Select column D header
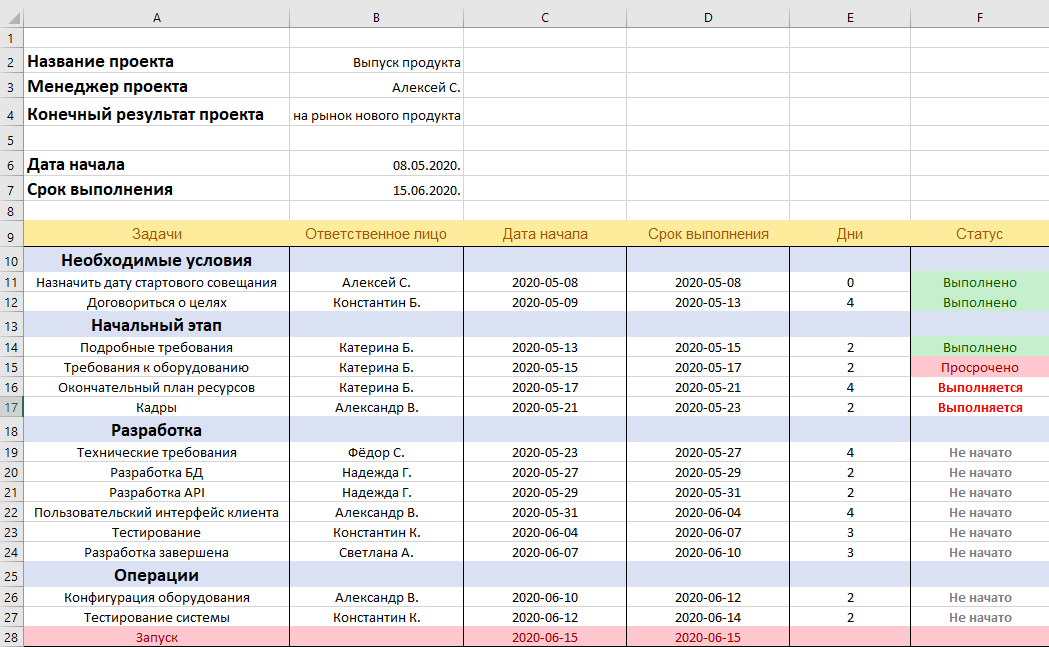The image size is (1049, 647). (x=708, y=17)
